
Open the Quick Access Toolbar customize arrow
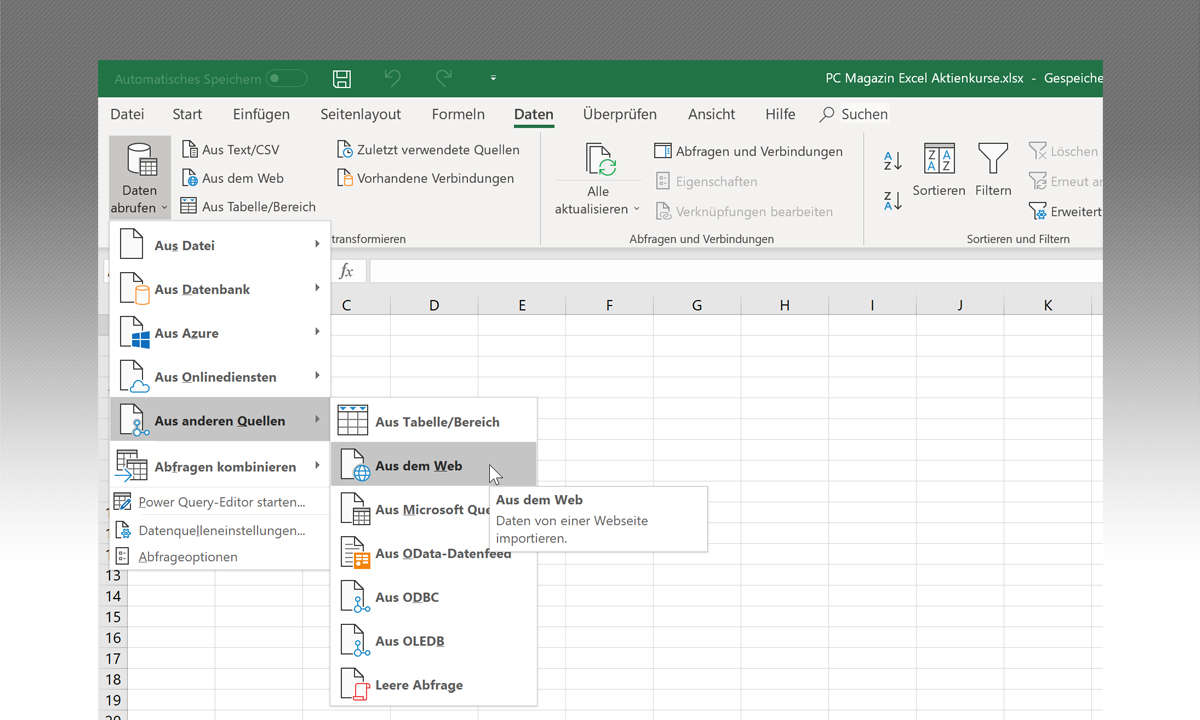(493, 78)
